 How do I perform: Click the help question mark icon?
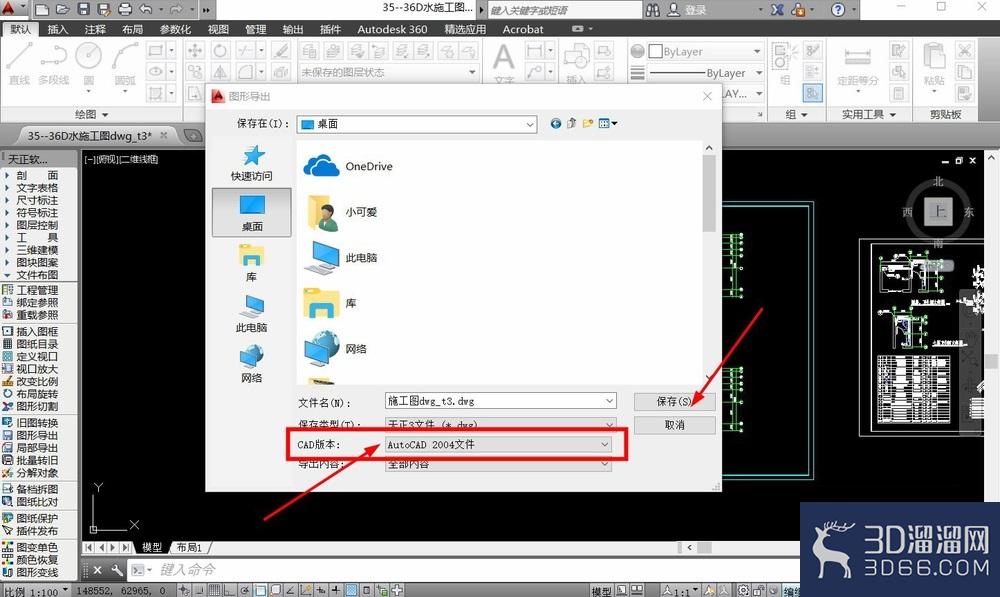click(x=838, y=10)
